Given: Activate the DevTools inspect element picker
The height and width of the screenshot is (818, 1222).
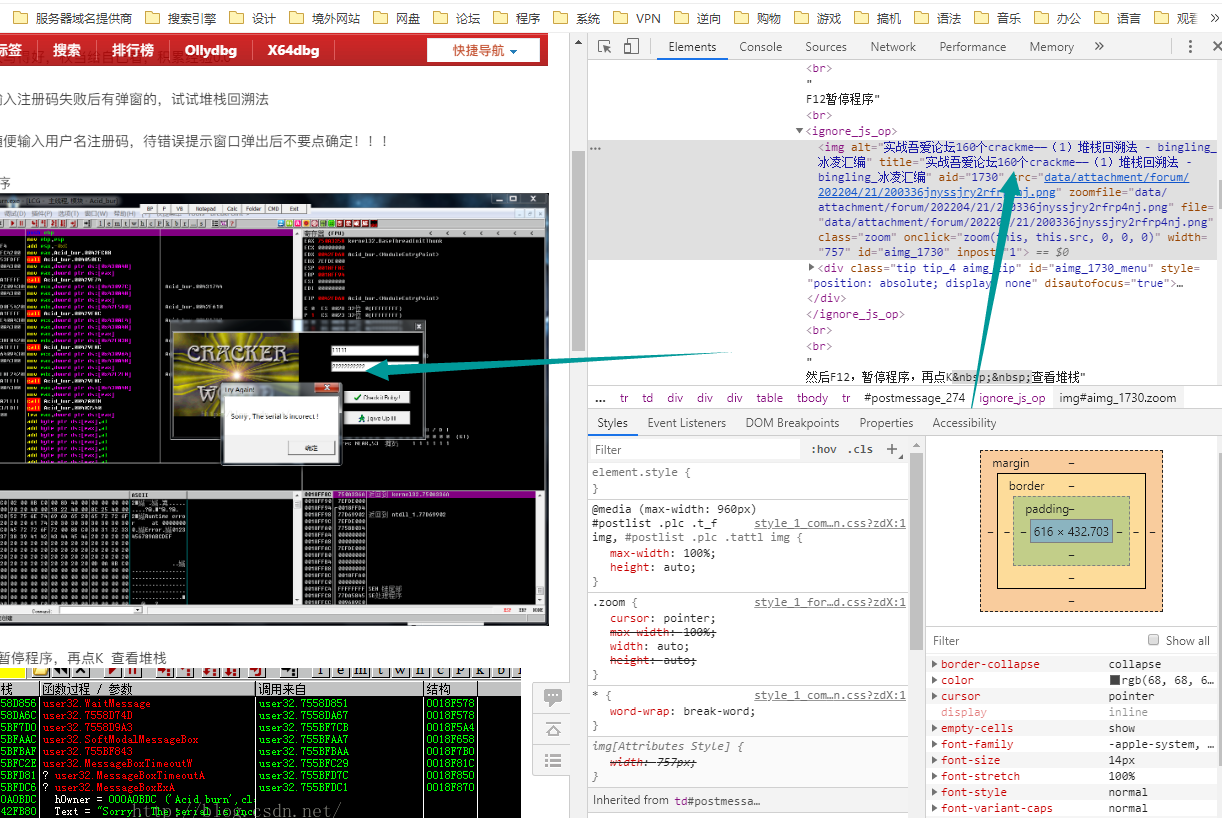Looking at the screenshot, I should click(605, 47).
